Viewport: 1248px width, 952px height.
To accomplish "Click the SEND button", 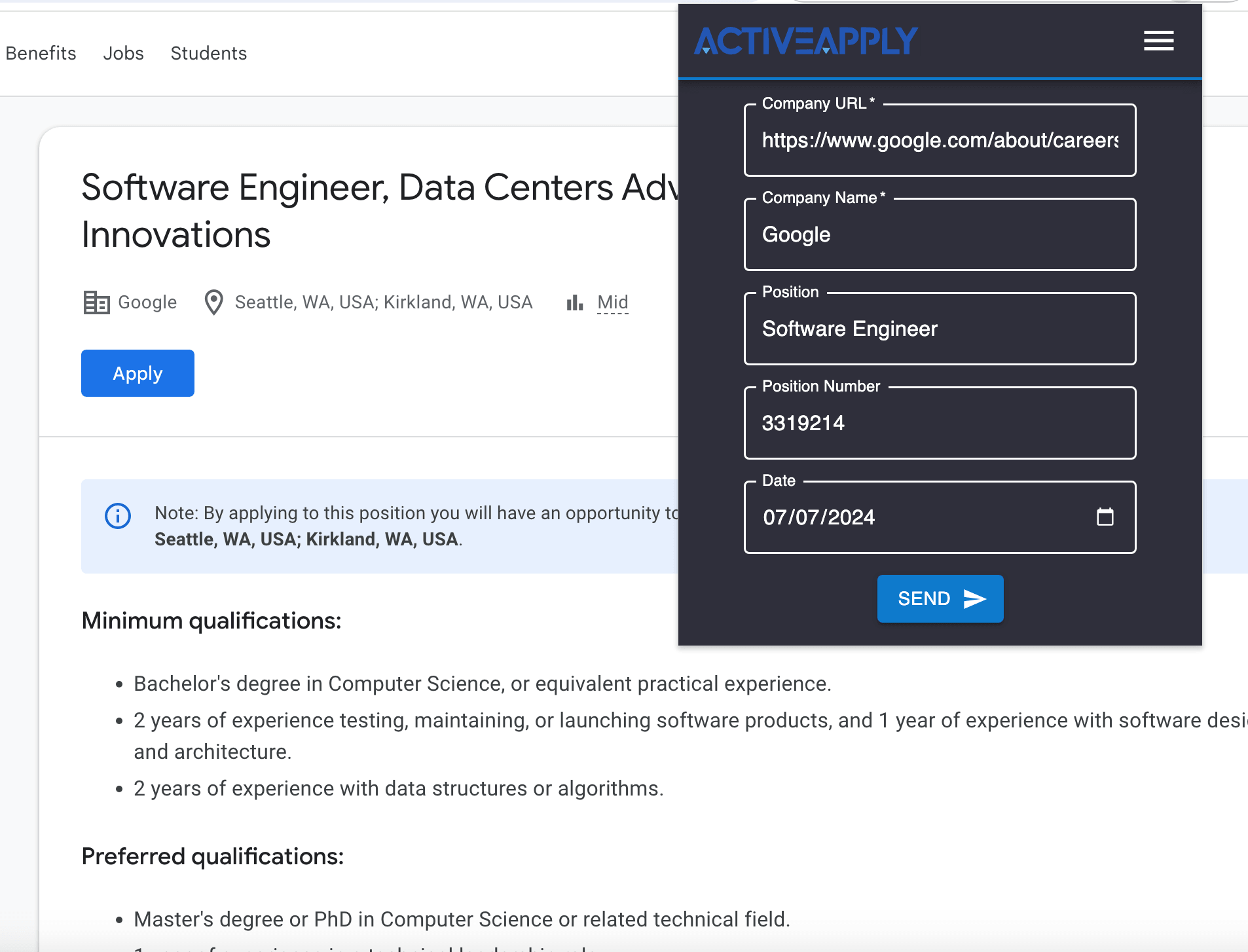I will tap(940, 598).
